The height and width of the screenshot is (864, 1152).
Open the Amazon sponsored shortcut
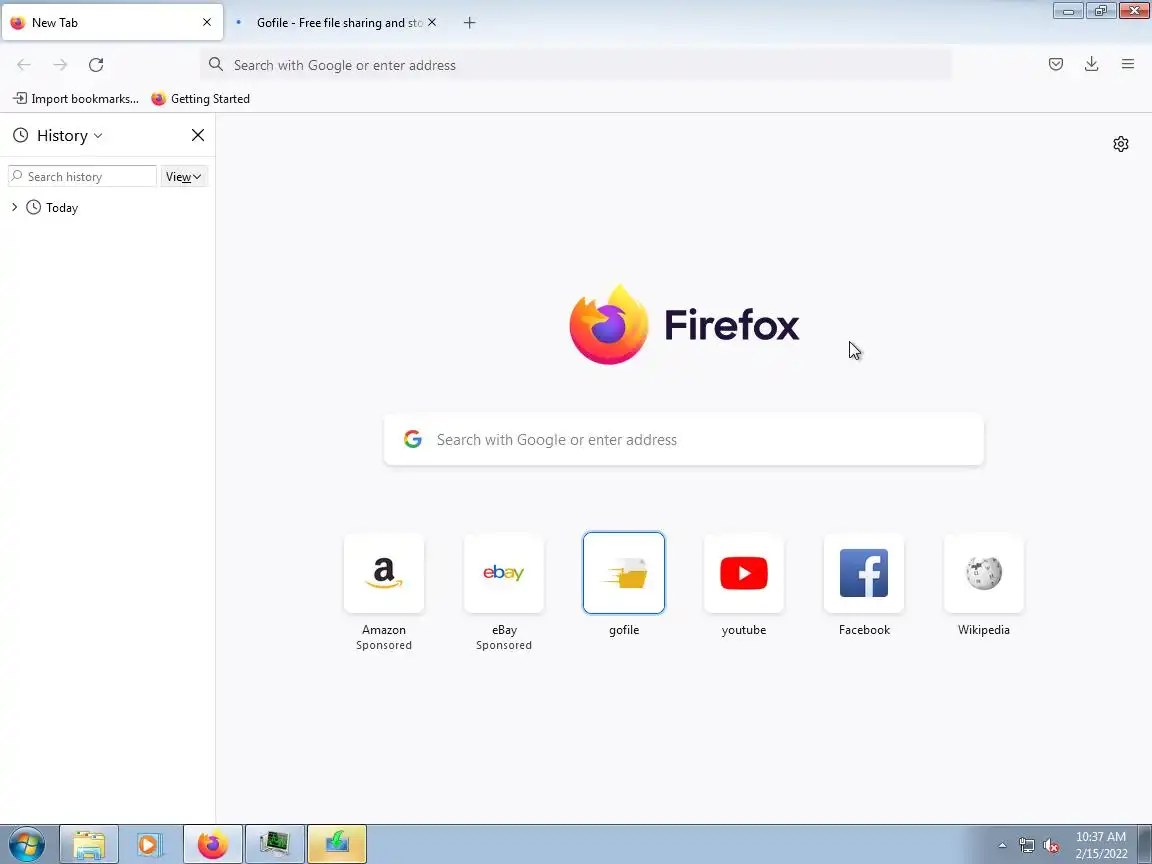[x=384, y=573]
